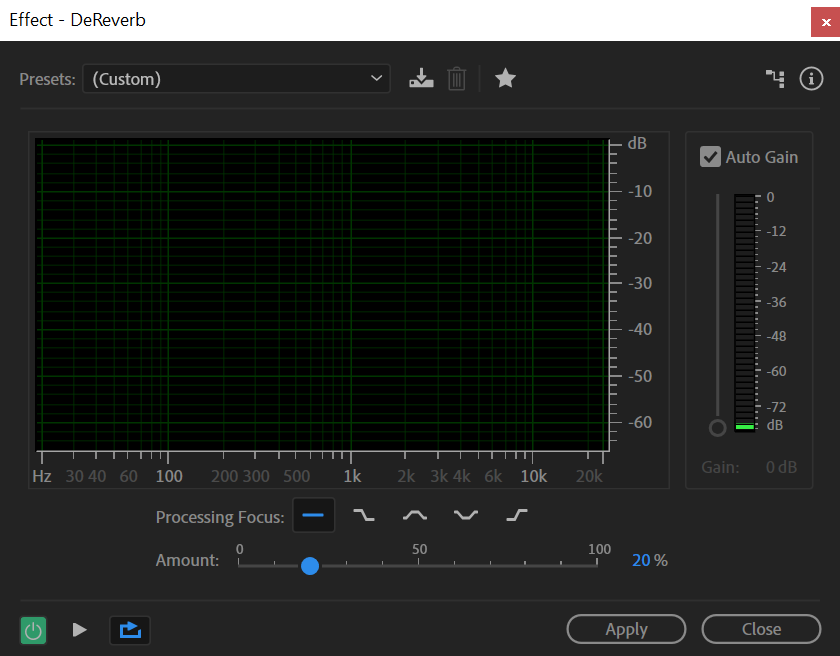Click the 10k frequency axis label
This screenshot has width=840, height=656.
(534, 476)
